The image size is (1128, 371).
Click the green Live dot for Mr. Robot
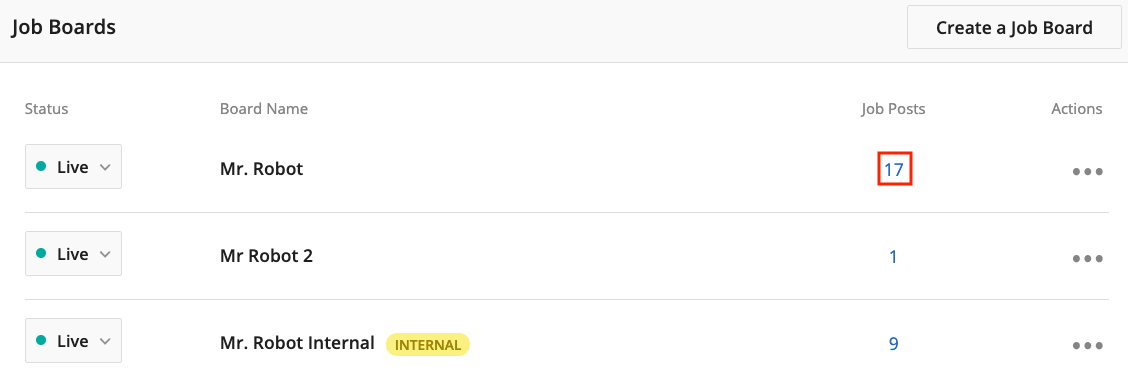click(x=41, y=166)
